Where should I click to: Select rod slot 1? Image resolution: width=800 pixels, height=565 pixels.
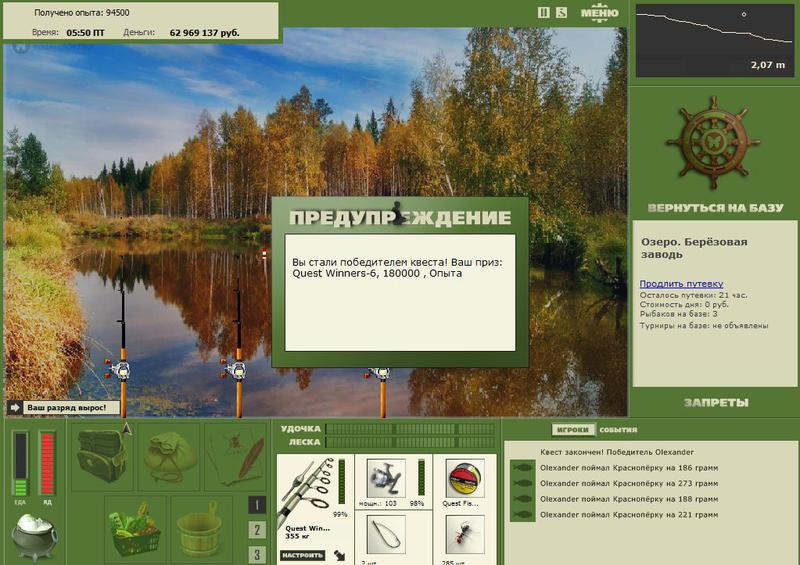tap(257, 505)
